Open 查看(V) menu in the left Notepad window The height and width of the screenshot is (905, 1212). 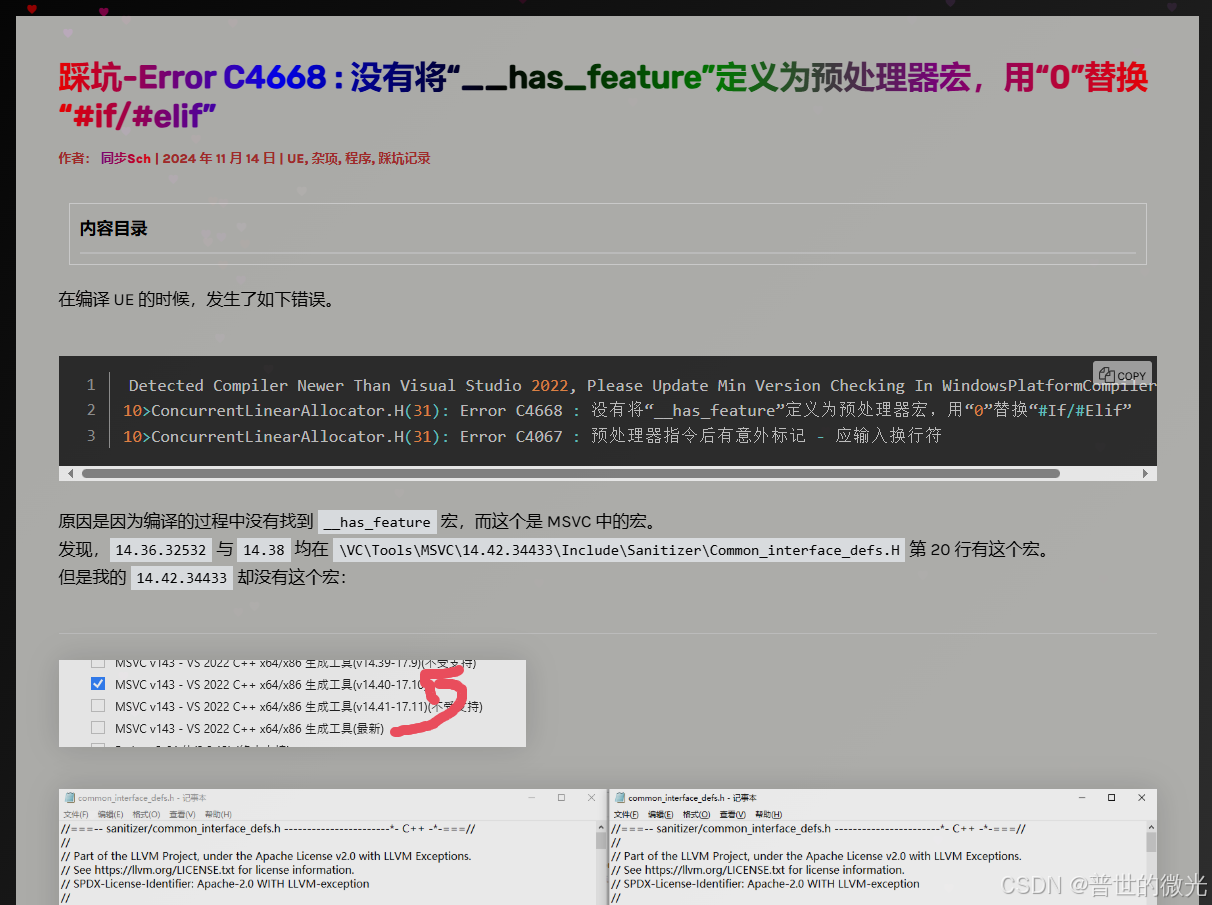click(x=182, y=814)
